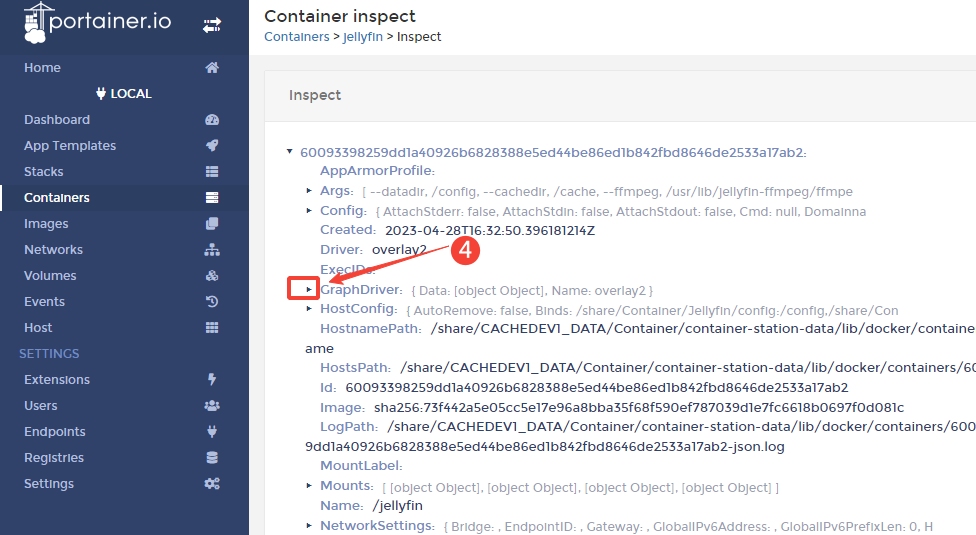Click the Registries database icon
The width and height of the screenshot is (976, 535).
tap(212, 458)
